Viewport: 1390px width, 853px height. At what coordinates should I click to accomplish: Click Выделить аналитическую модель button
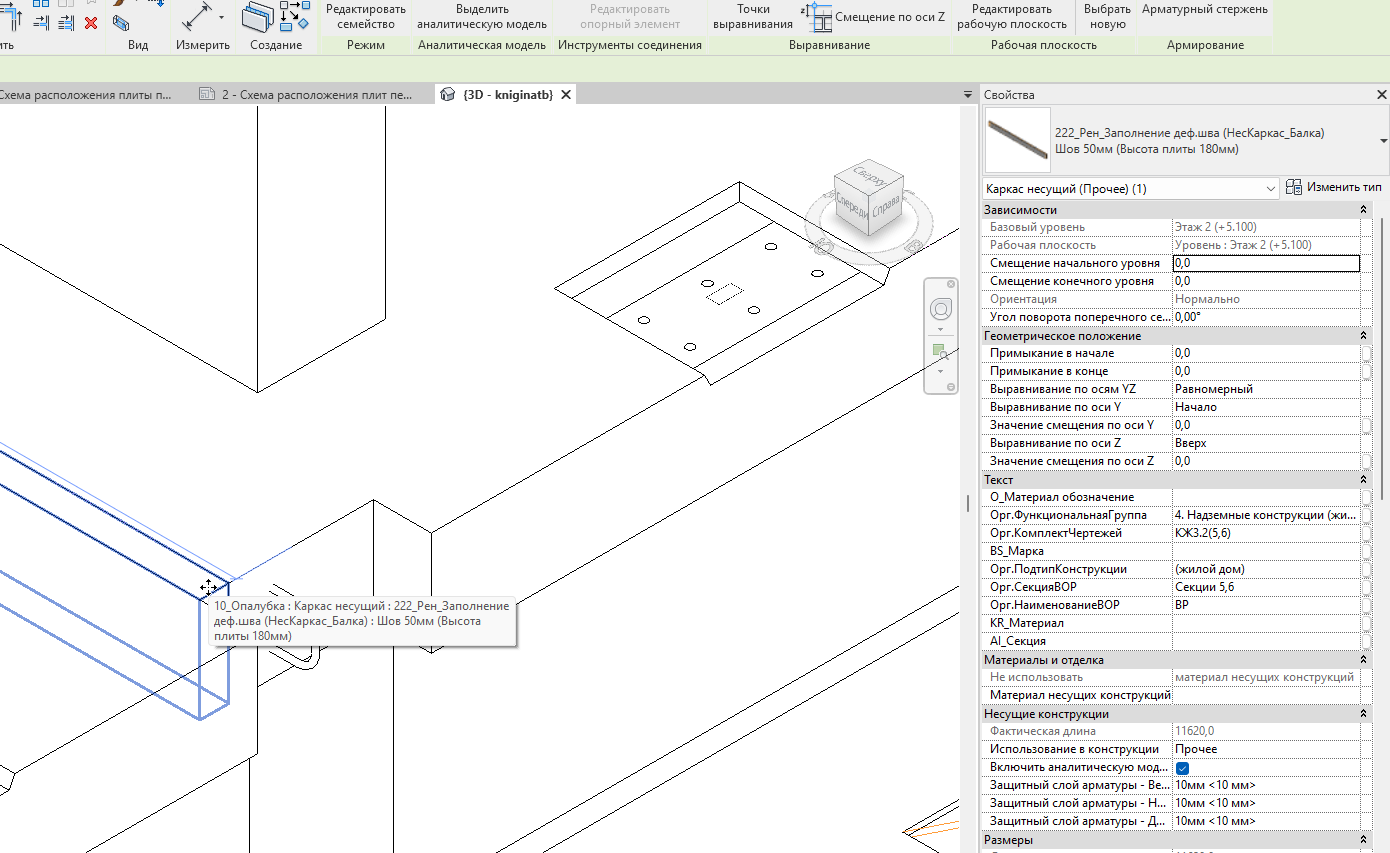point(481,16)
